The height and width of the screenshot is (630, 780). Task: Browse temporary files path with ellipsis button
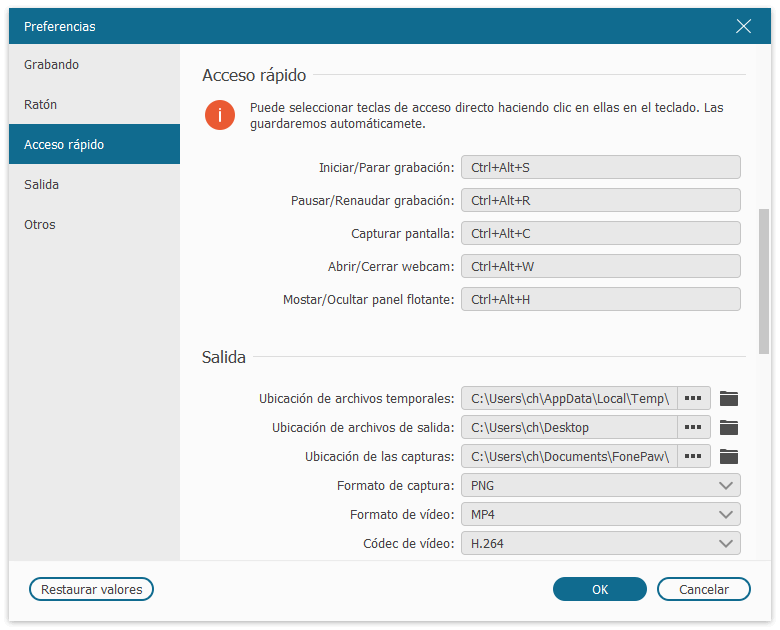pos(693,398)
